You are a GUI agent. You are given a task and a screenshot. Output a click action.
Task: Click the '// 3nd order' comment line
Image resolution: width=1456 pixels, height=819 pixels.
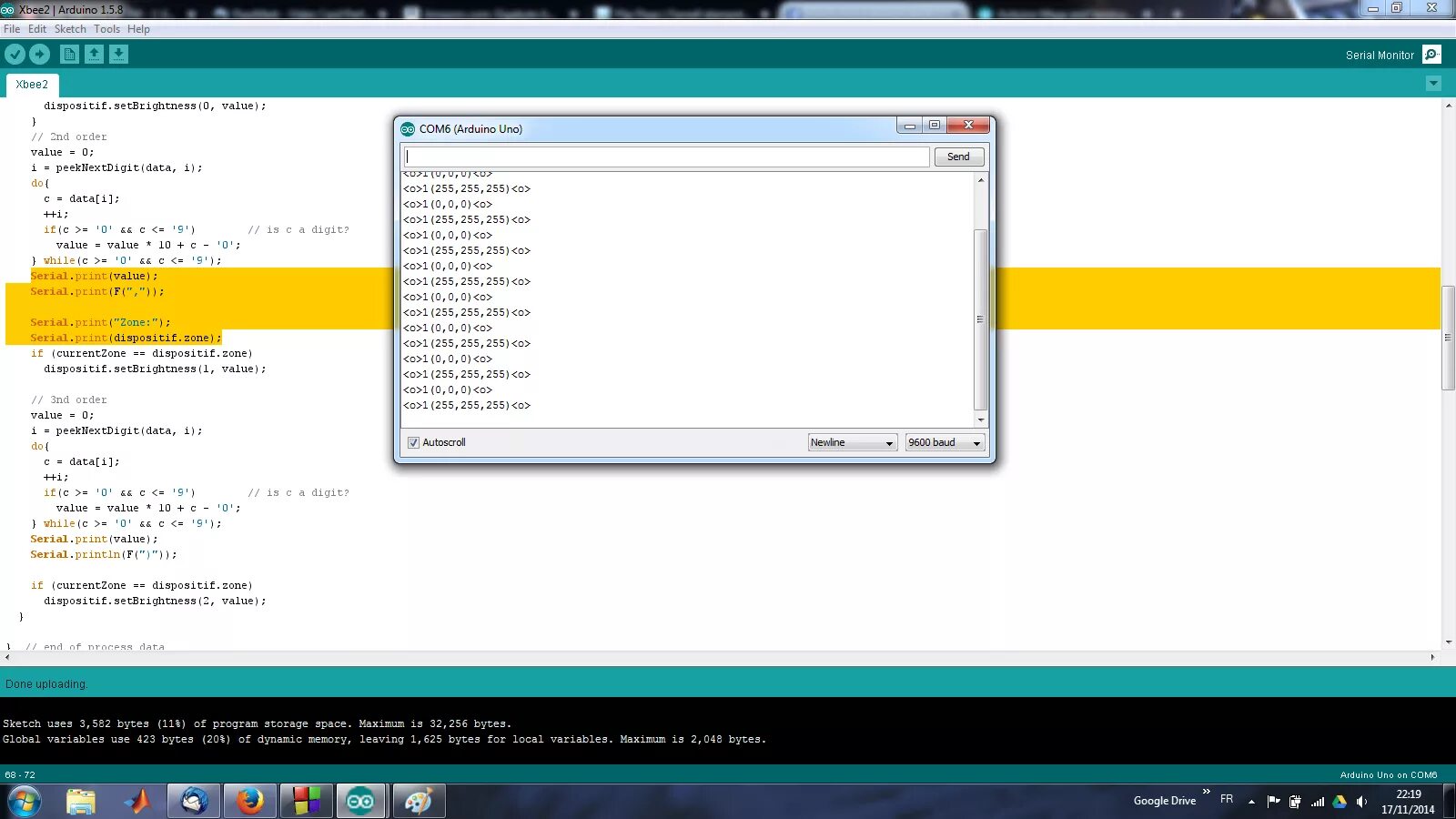(x=69, y=399)
